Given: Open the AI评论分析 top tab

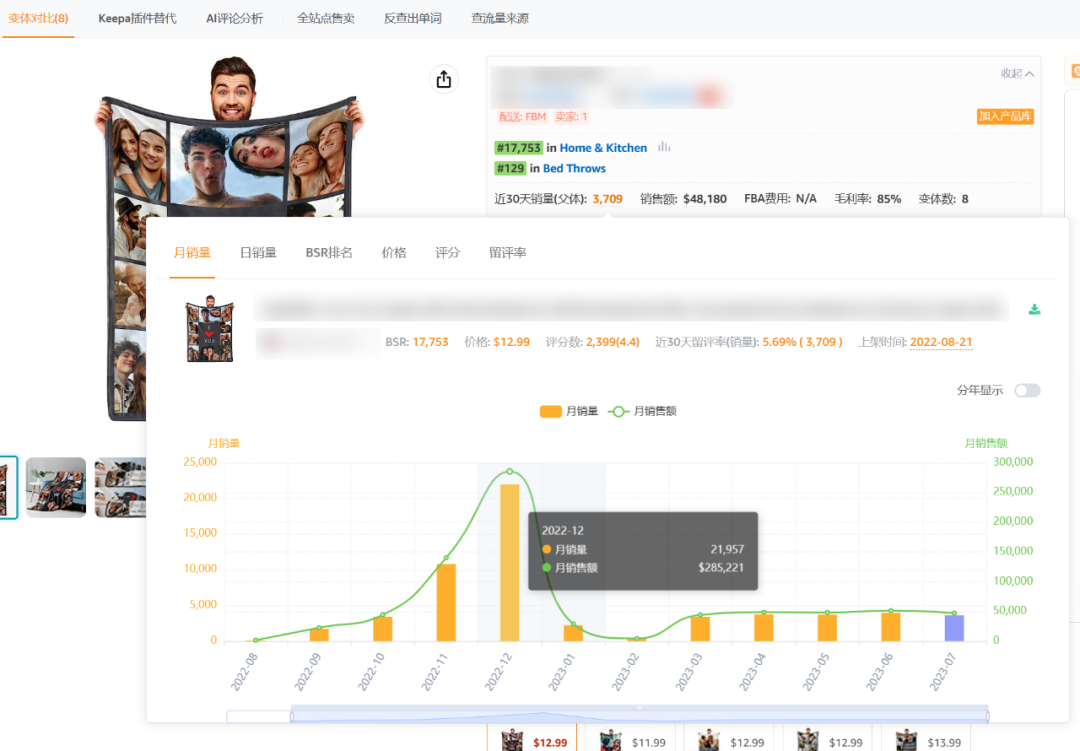Looking at the screenshot, I should pos(234,19).
